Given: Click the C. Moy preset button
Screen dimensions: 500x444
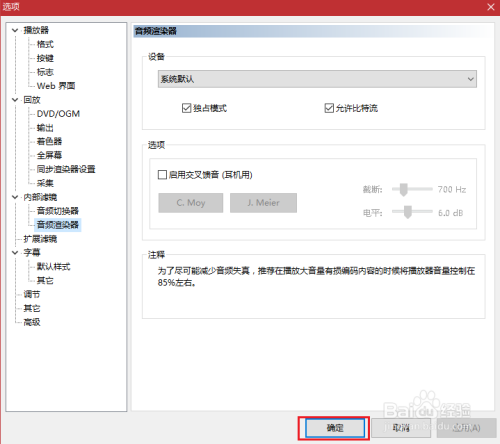Looking at the screenshot, I should point(191,203).
